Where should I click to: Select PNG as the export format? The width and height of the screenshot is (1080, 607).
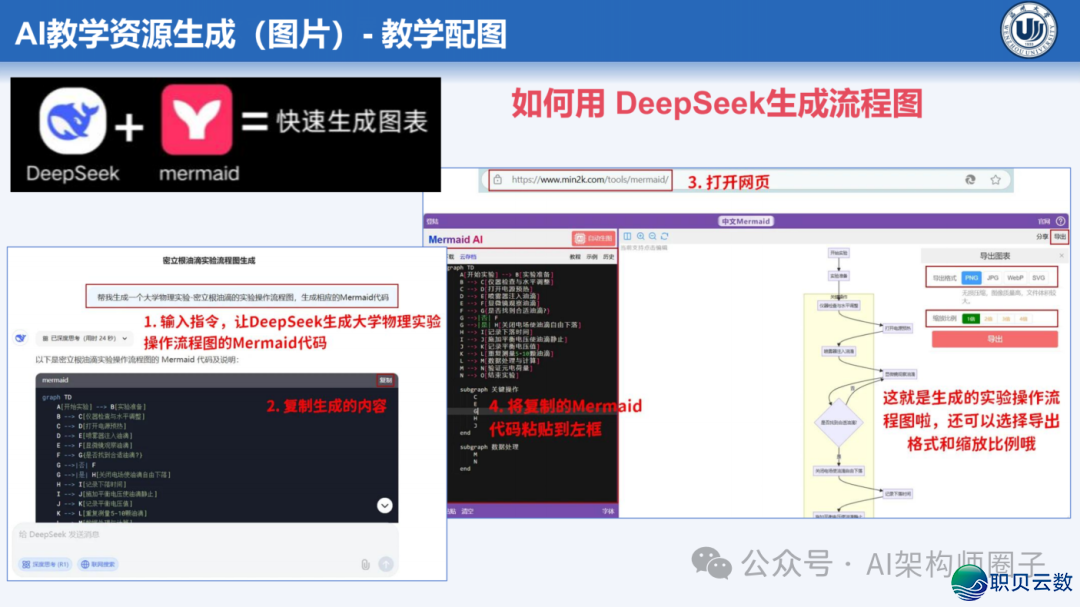click(x=971, y=278)
